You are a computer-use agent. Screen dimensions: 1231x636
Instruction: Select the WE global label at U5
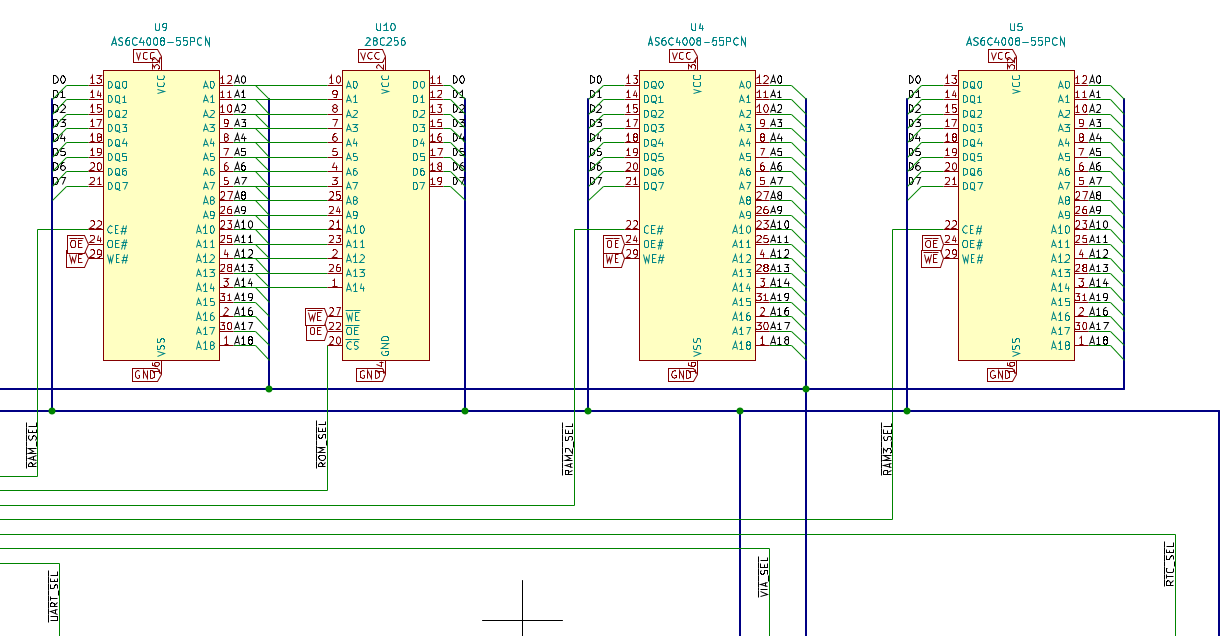tap(931, 259)
